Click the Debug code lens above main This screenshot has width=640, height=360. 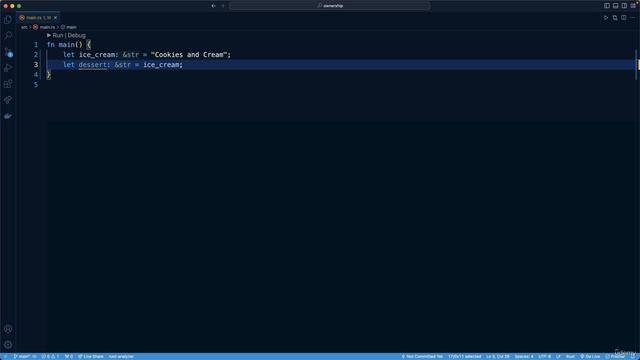pyautogui.click(x=77, y=36)
